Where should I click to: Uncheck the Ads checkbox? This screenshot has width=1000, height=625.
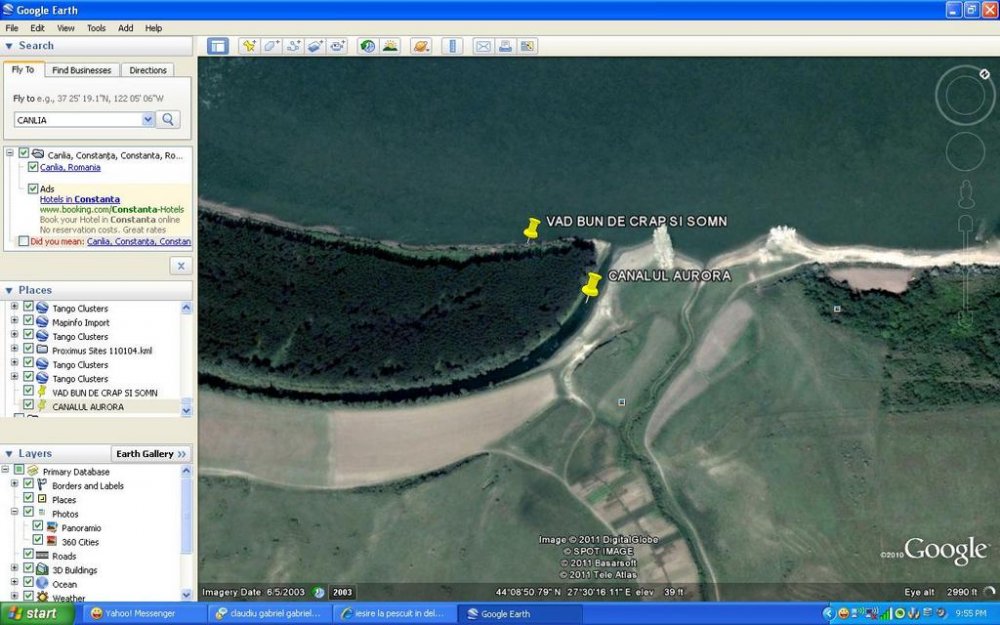pyautogui.click(x=33, y=189)
